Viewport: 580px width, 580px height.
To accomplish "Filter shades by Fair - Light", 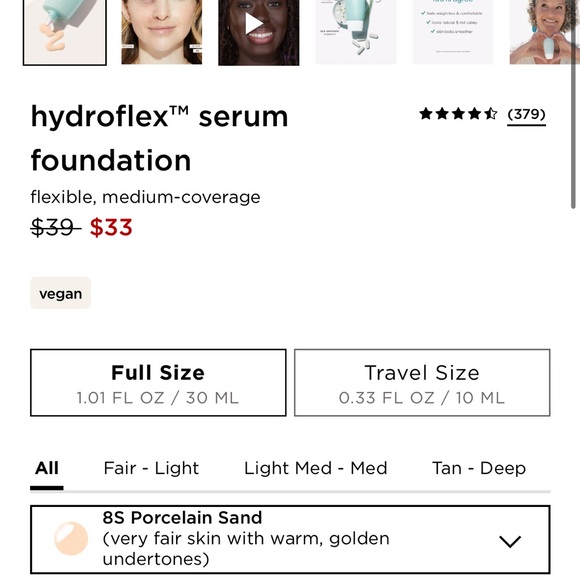I will (151, 469).
